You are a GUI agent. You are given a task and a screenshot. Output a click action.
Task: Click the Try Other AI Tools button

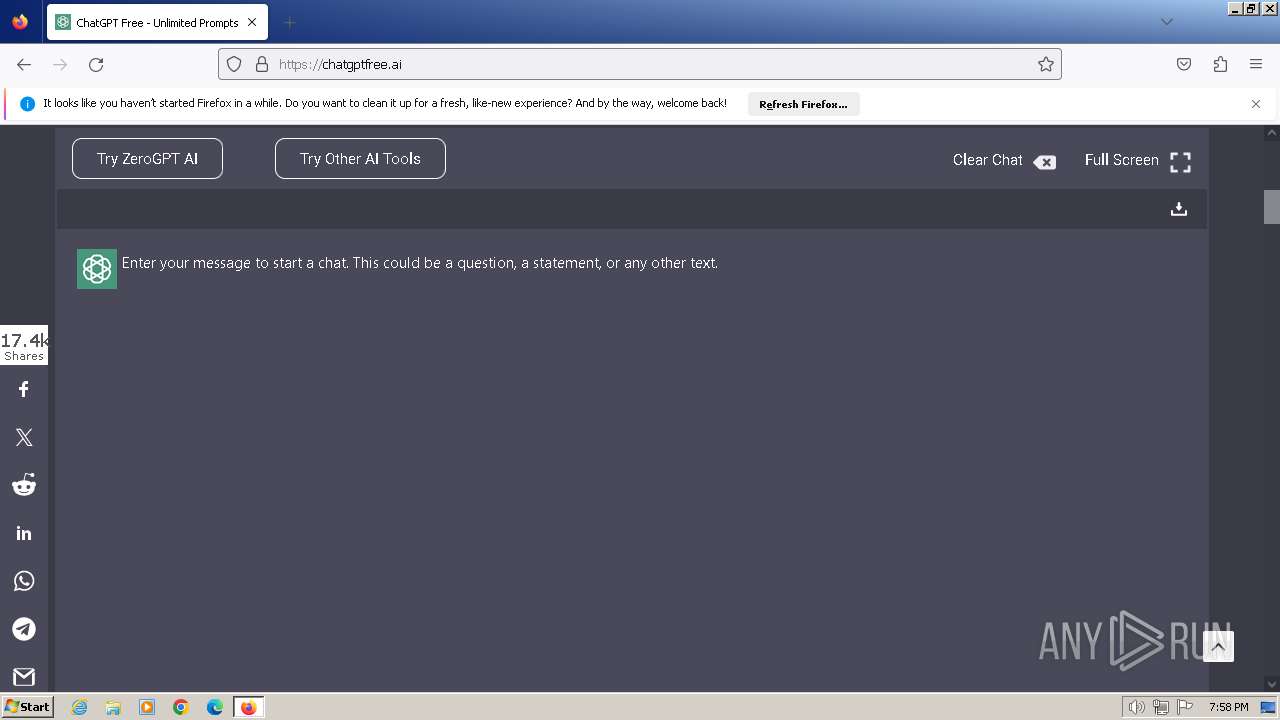(x=360, y=159)
